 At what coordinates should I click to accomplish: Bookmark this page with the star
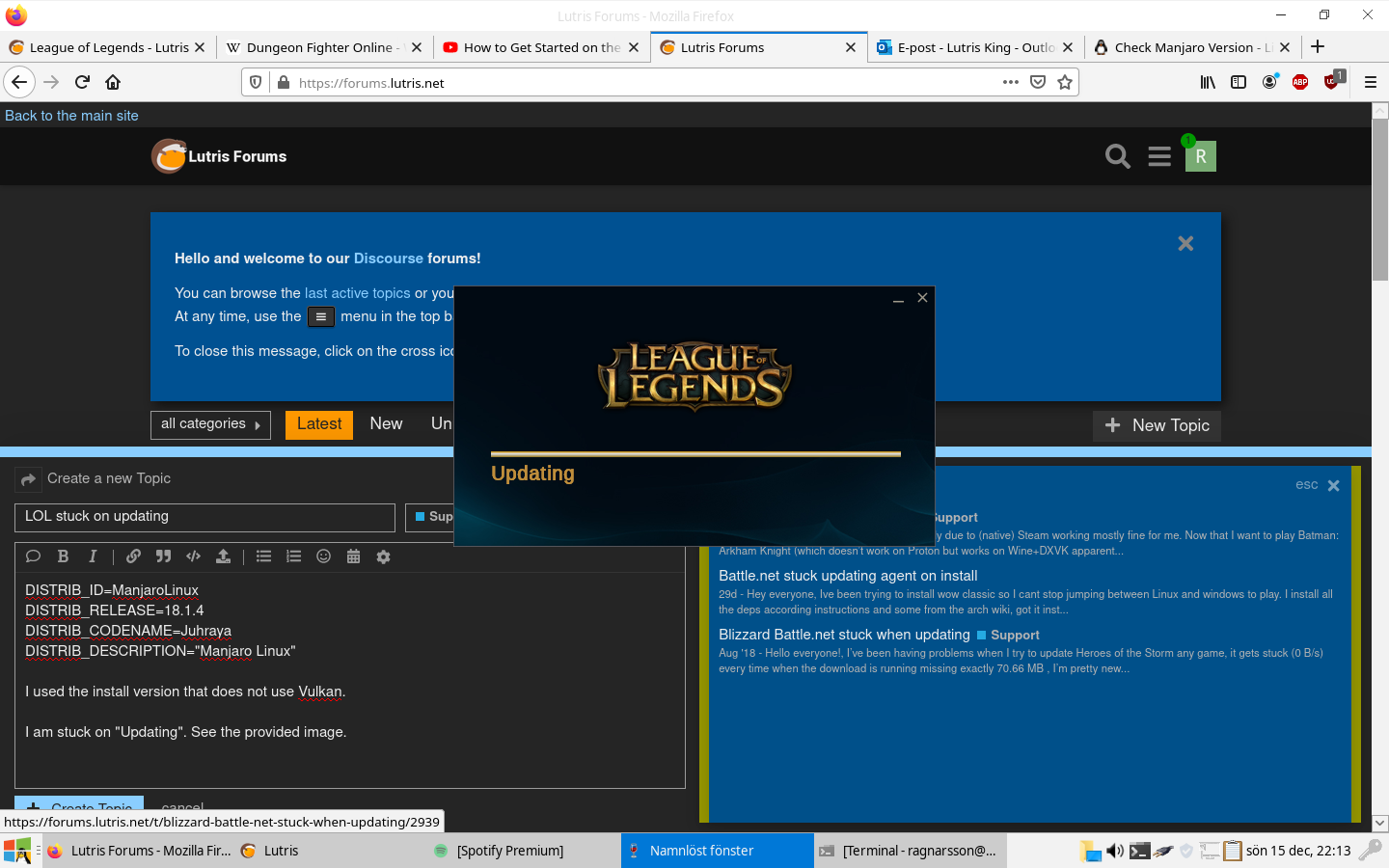(x=1065, y=83)
